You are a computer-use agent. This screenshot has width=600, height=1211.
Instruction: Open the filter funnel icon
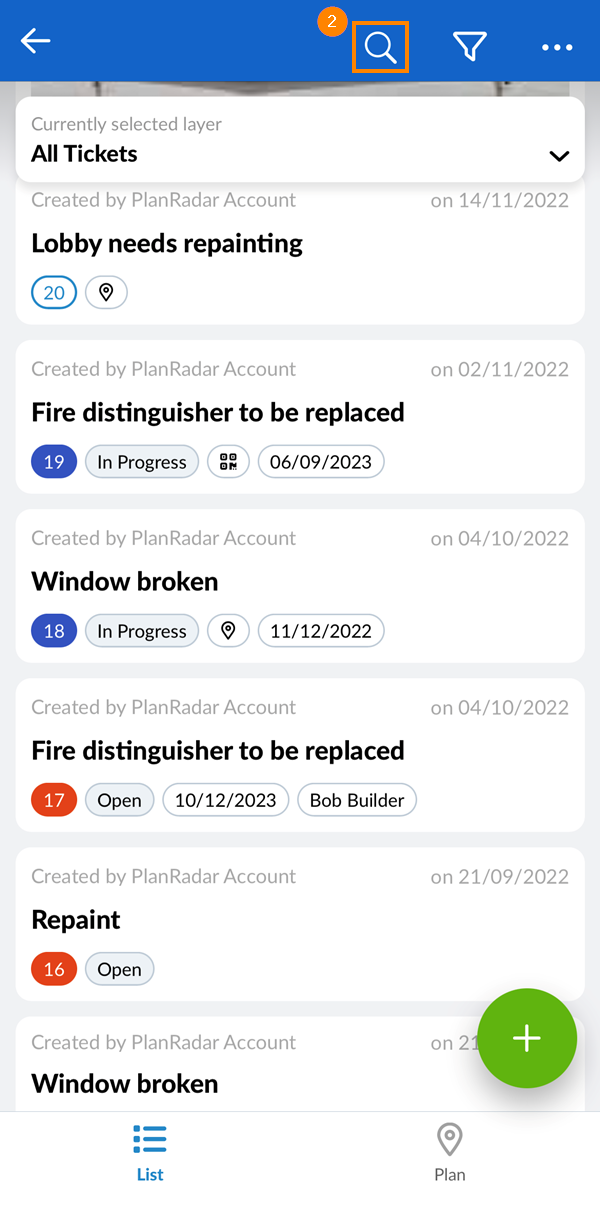pyautogui.click(x=469, y=46)
